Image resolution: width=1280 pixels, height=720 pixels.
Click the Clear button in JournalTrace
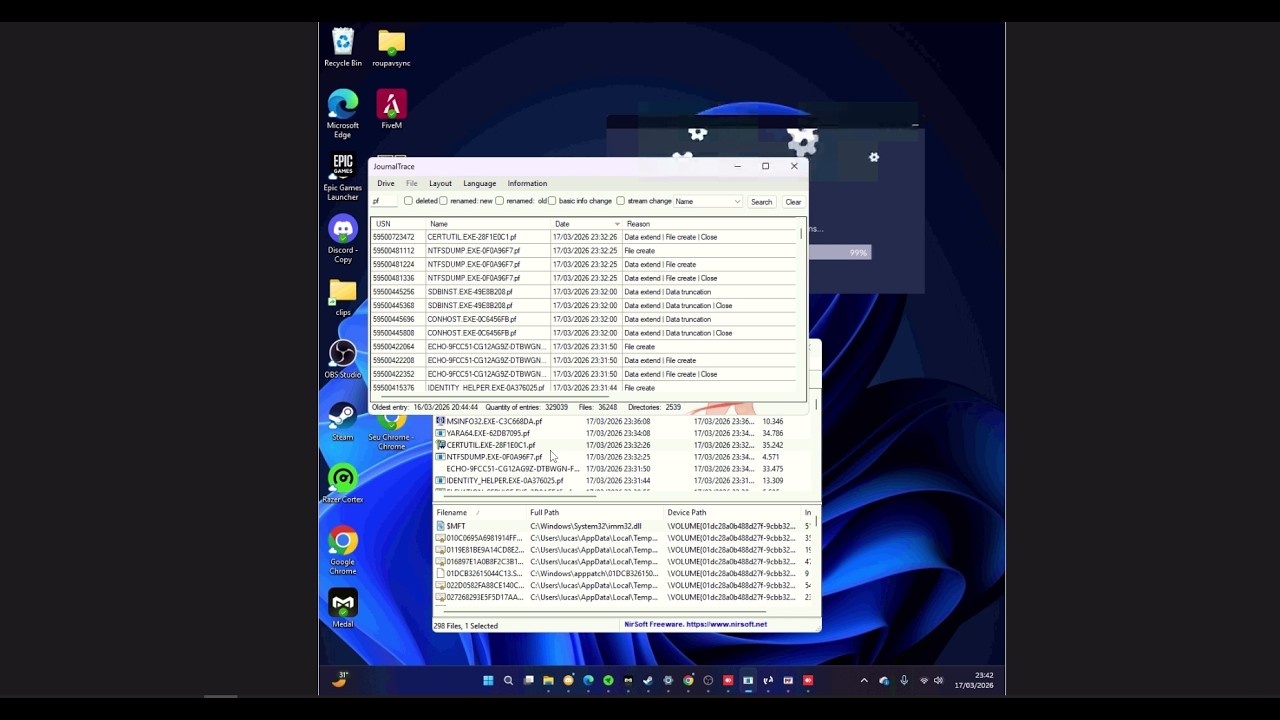793,202
